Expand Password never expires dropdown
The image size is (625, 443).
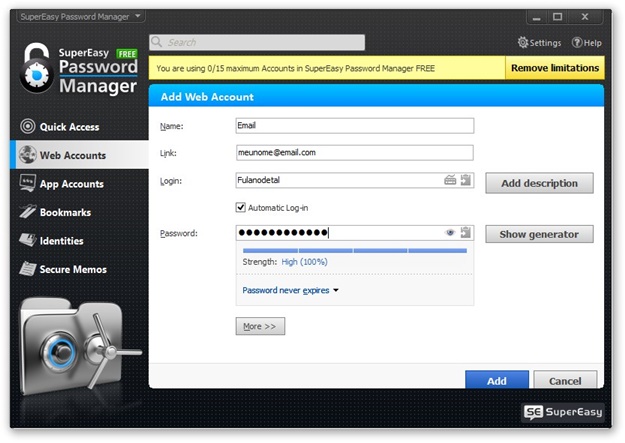pyautogui.click(x=291, y=290)
